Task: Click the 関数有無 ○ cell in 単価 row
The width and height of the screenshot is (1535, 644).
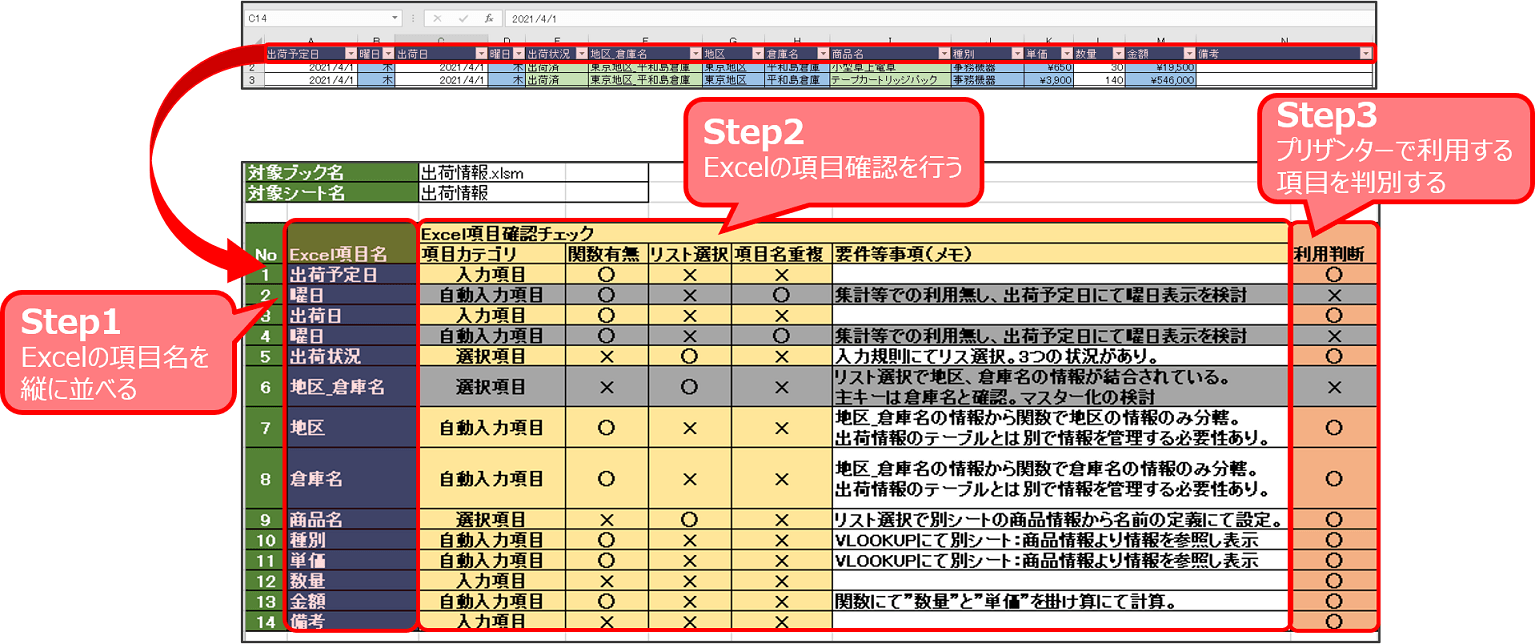Action: click(x=606, y=561)
